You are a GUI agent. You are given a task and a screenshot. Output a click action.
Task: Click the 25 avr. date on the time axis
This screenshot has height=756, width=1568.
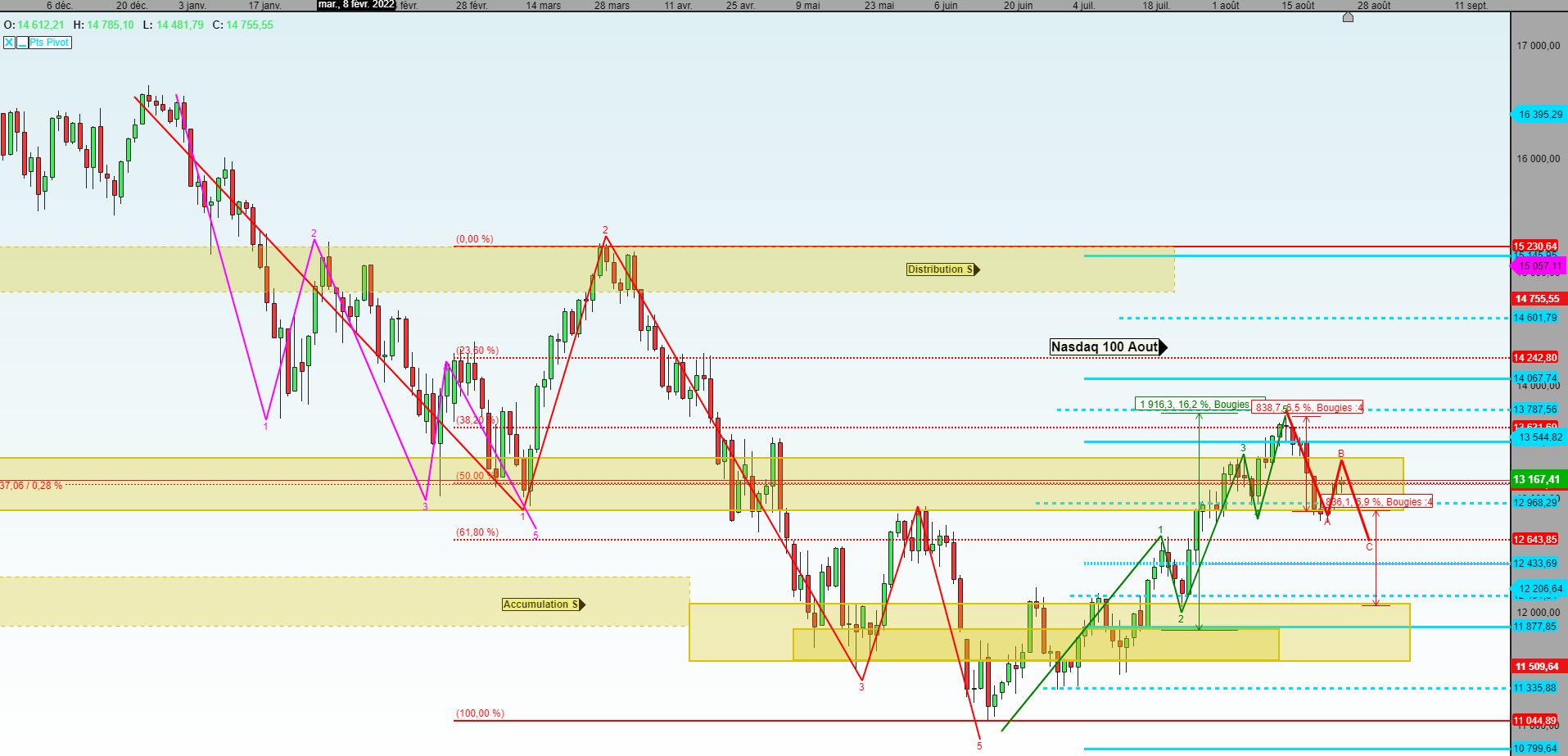[x=740, y=6]
